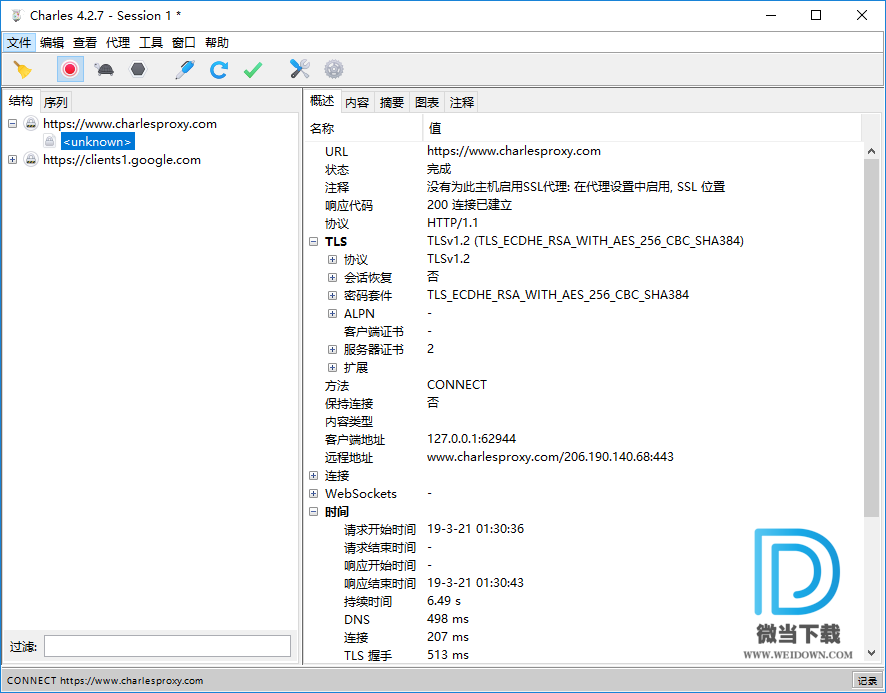This screenshot has width=886, height=693.
Task: Expand the WebSockets section
Action: pyautogui.click(x=314, y=493)
